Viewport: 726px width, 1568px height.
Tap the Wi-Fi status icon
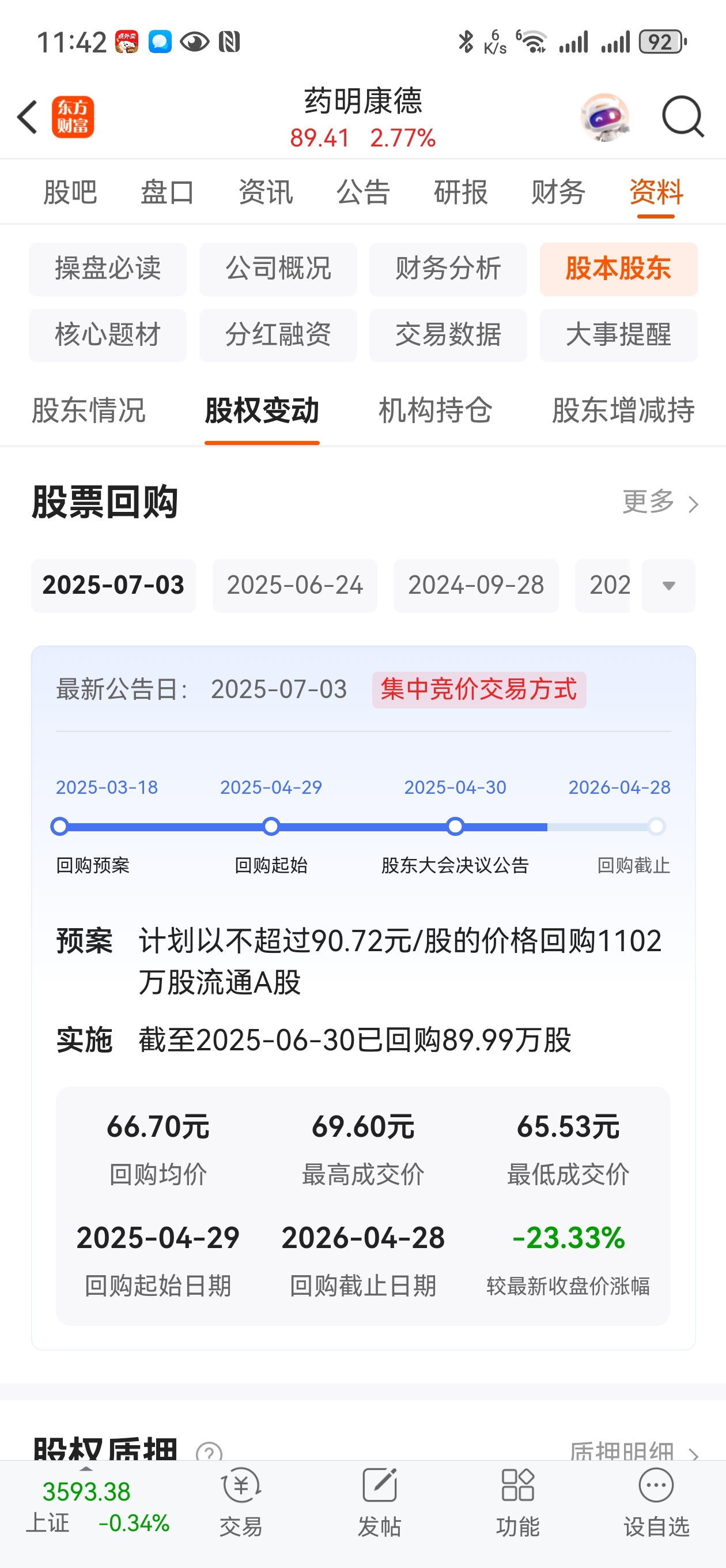pyautogui.click(x=531, y=42)
